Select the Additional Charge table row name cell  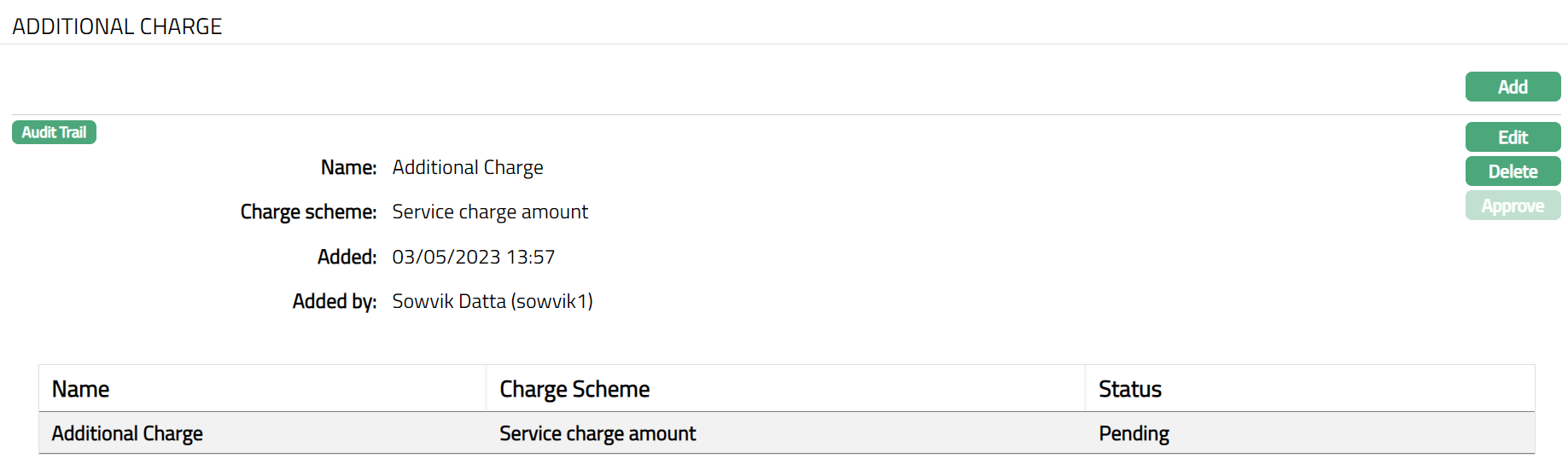127,433
